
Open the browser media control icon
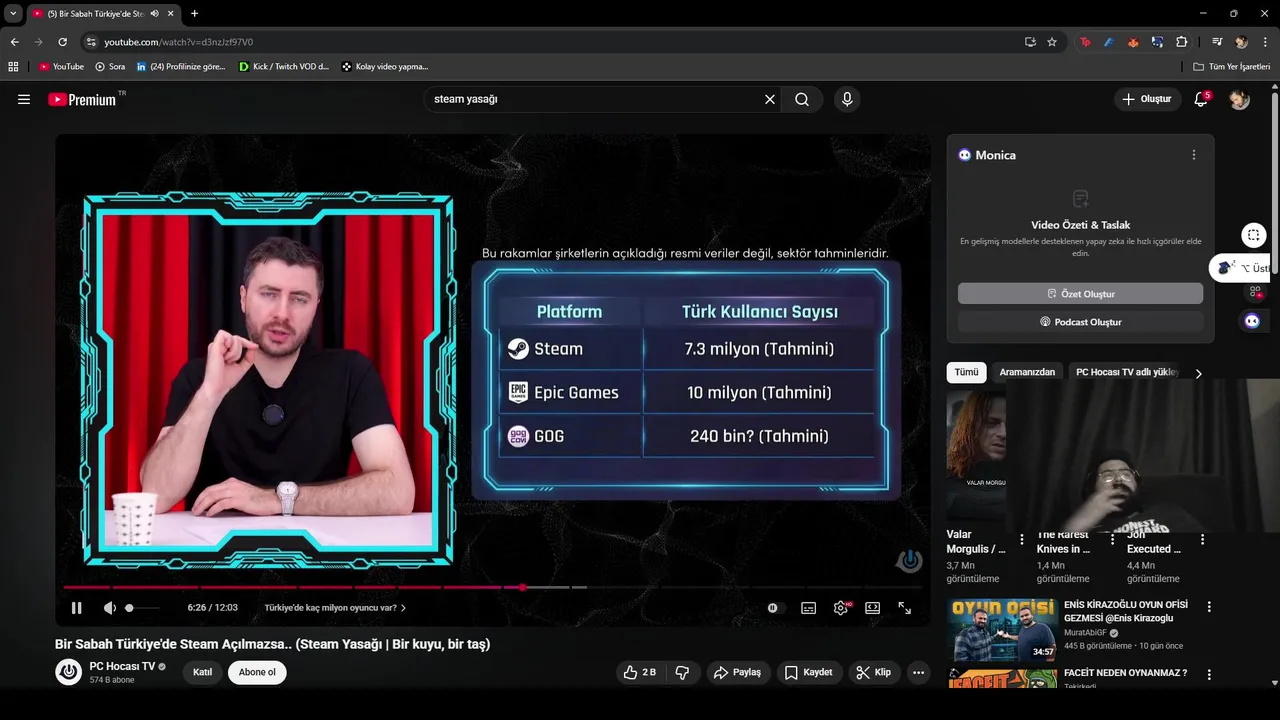(x=1217, y=42)
